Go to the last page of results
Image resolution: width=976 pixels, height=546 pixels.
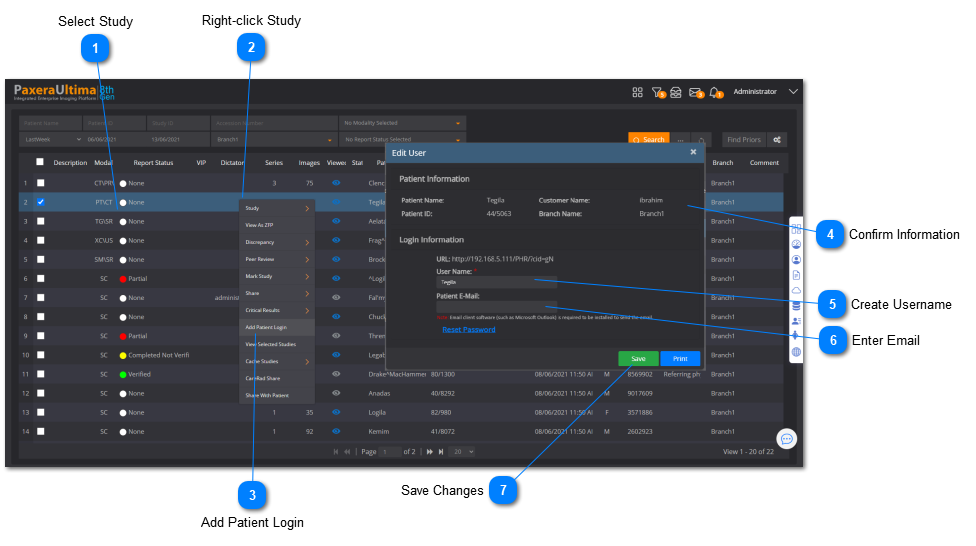(x=439, y=452)
